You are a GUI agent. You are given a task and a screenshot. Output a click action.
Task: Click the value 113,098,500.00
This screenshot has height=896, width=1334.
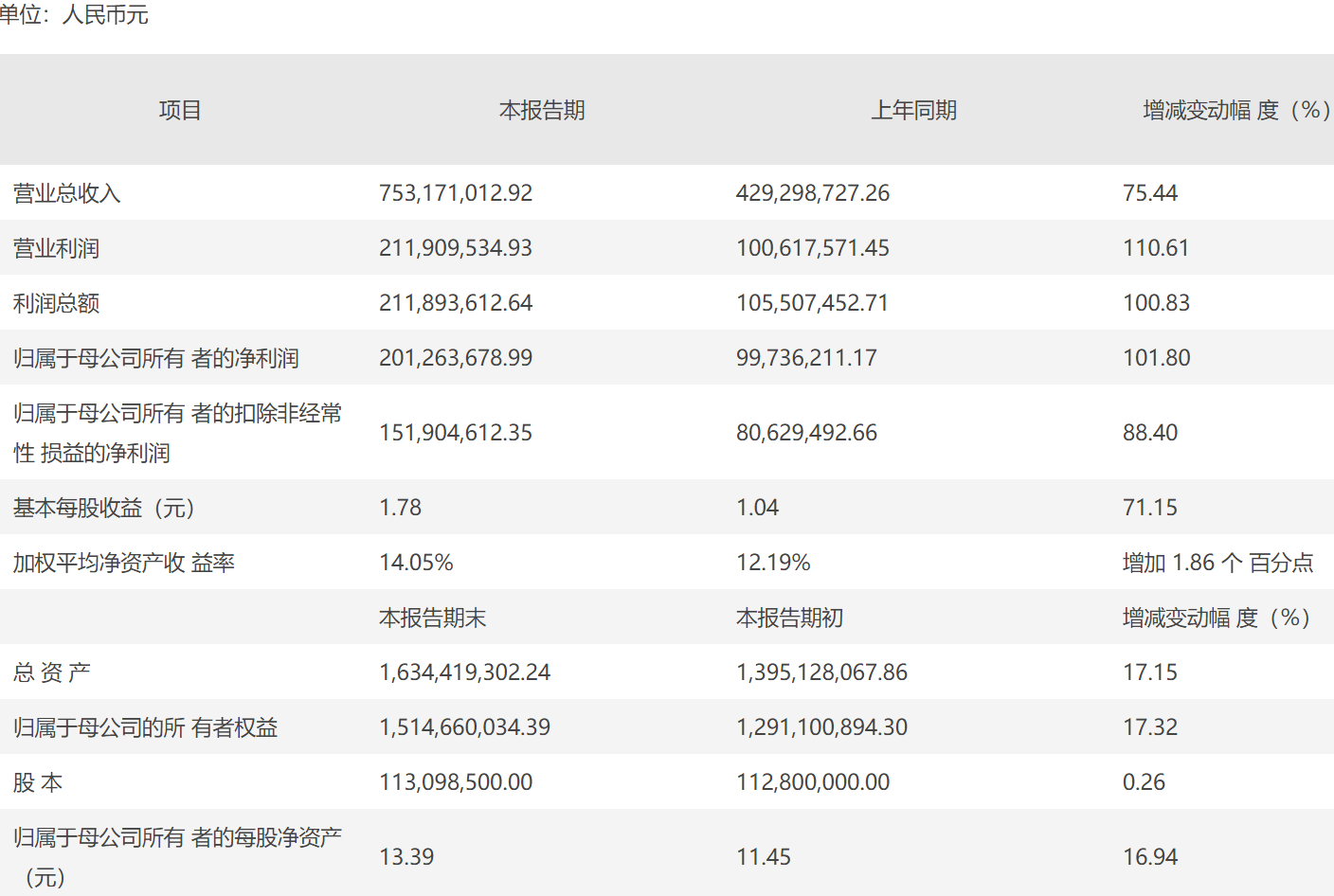click(456, 782)
